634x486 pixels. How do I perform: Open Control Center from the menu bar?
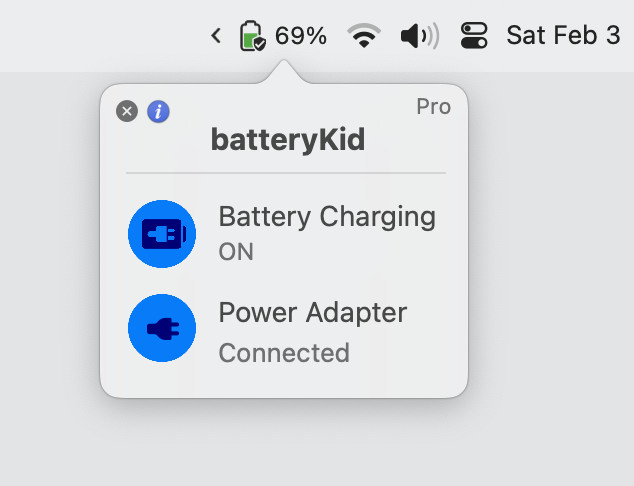click(474, 36)
